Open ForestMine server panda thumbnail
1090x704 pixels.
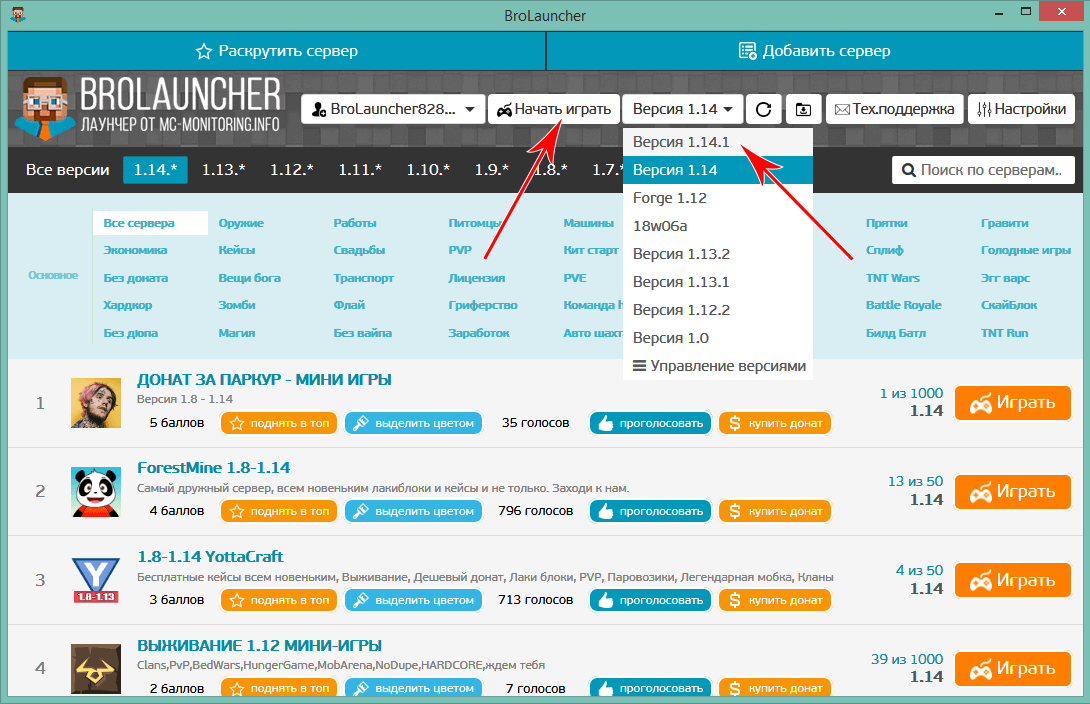click(x=96, y=491)
